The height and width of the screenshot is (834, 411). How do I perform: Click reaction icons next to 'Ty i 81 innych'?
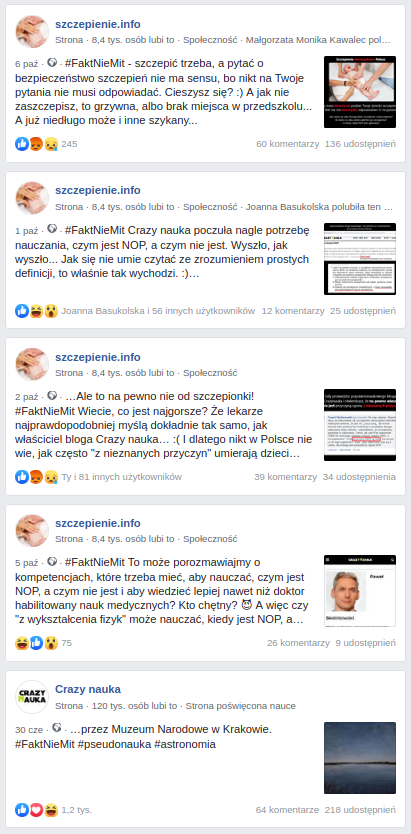tap(37, 477)
